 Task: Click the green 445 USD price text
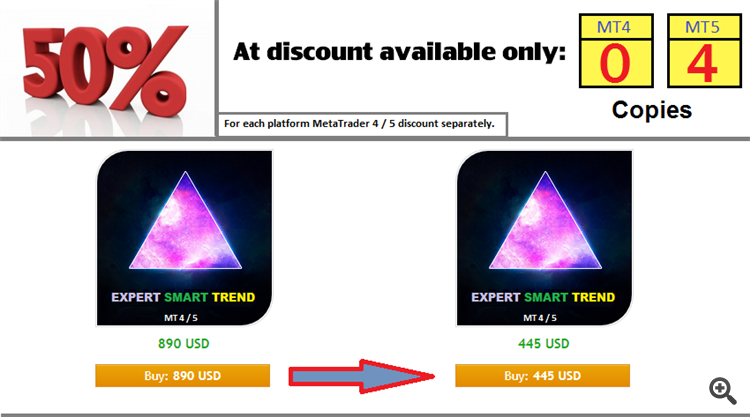pos(544,343)
